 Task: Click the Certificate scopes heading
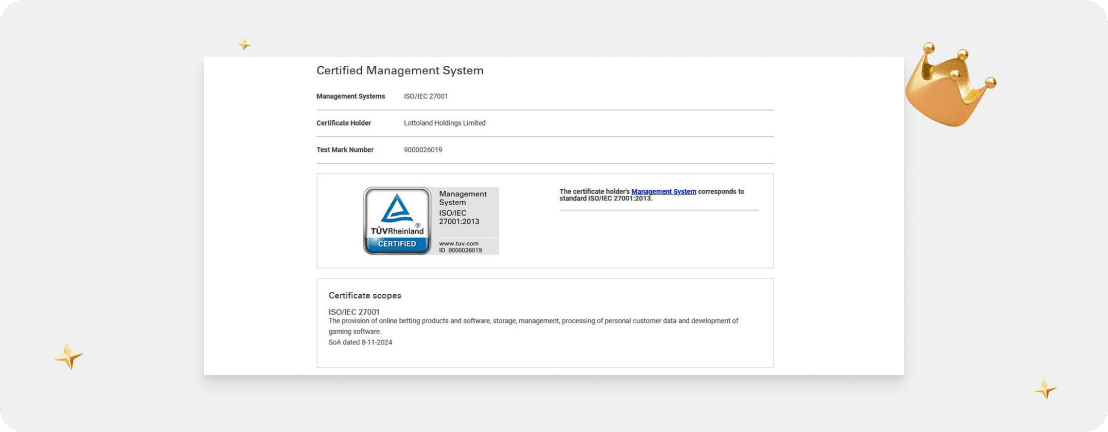pos(365,296)
